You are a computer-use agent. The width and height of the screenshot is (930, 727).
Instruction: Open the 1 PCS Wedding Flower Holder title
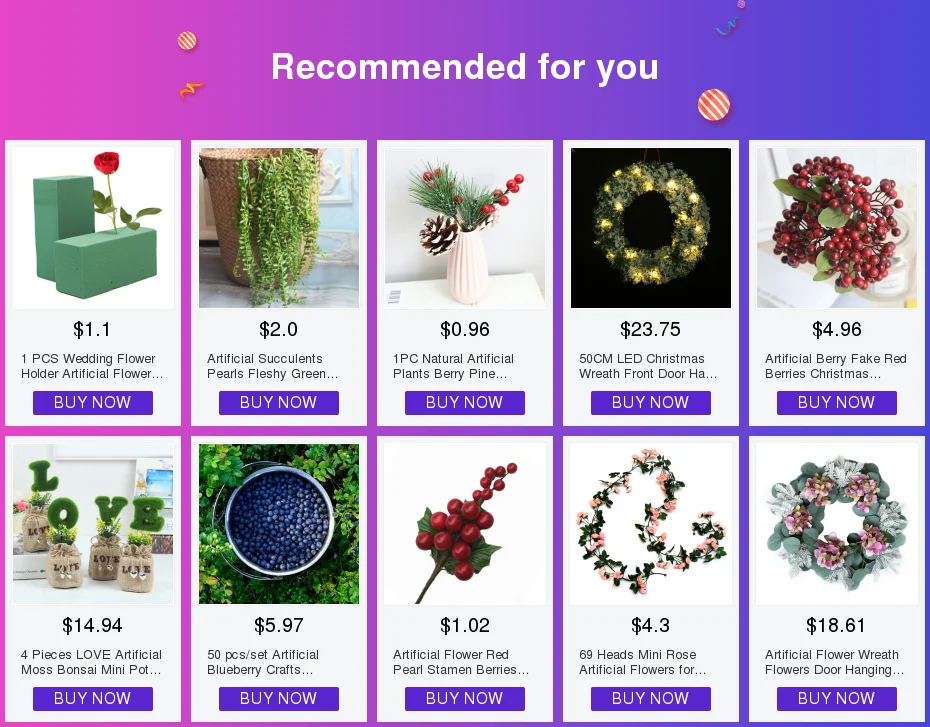point(92,366)
